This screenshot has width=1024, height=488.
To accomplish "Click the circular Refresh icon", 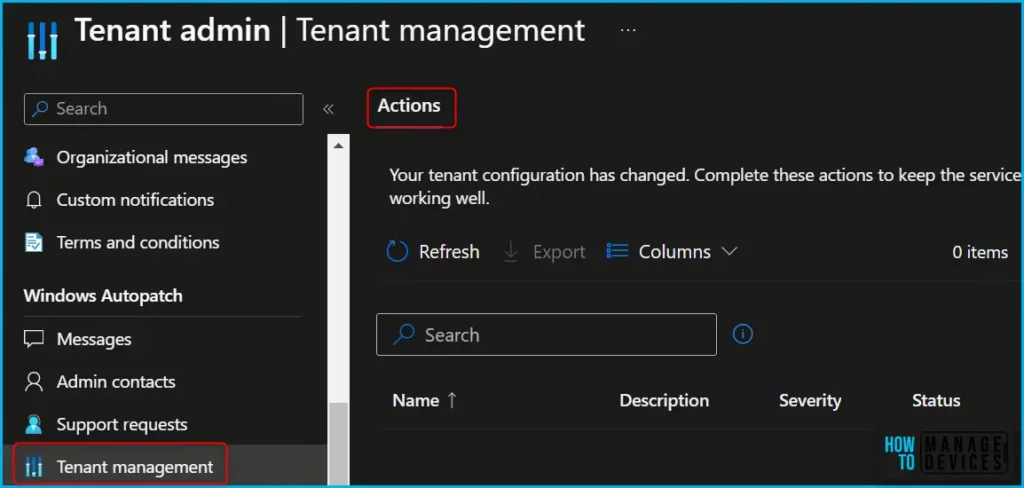I will [397, 252].
